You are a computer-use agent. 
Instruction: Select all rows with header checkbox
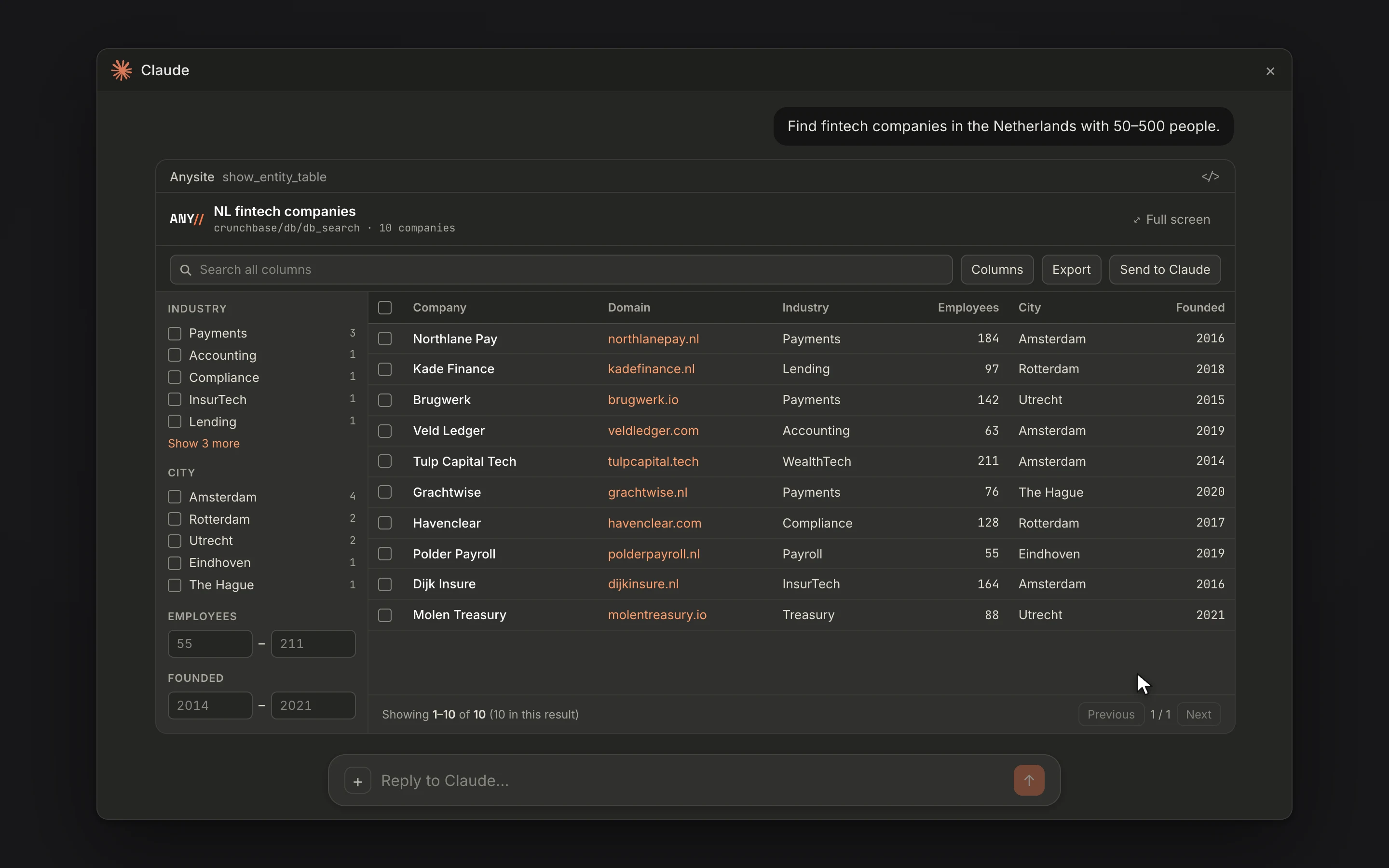coord(384,308)
